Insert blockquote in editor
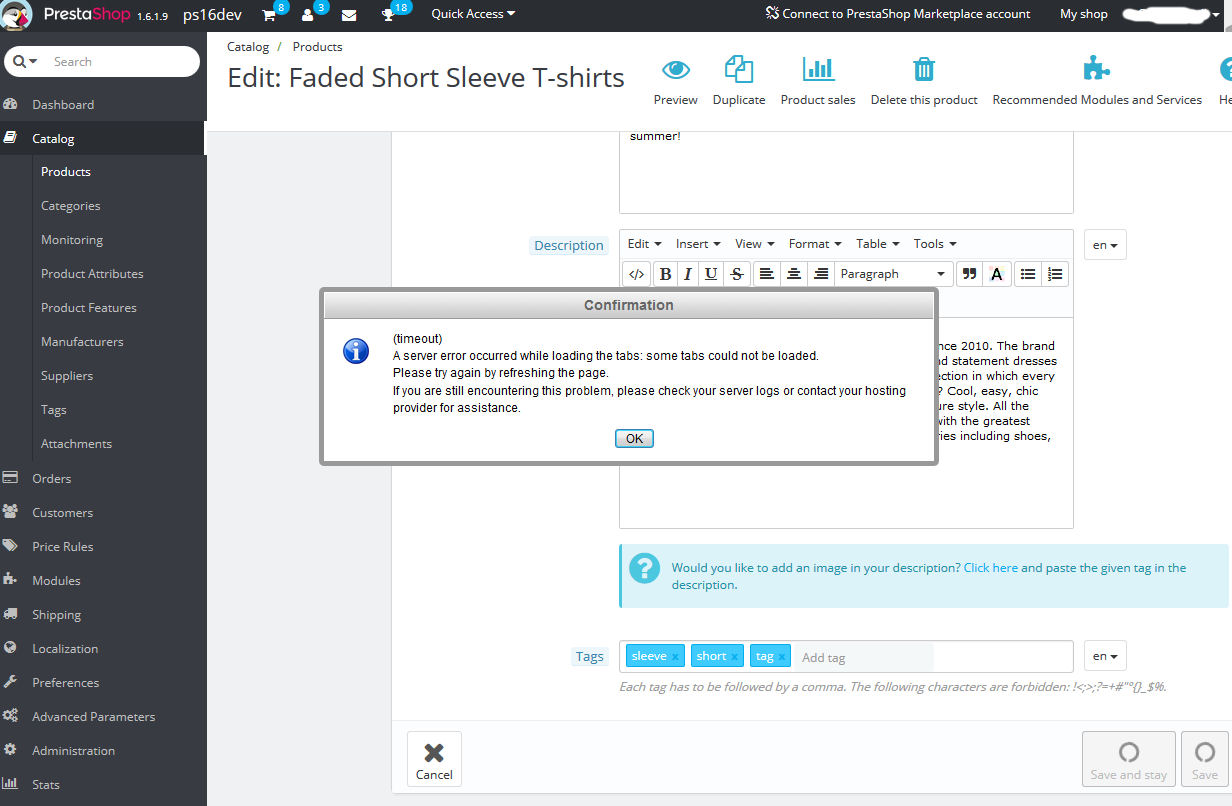1232x806 pixels. tap(968, 274)
